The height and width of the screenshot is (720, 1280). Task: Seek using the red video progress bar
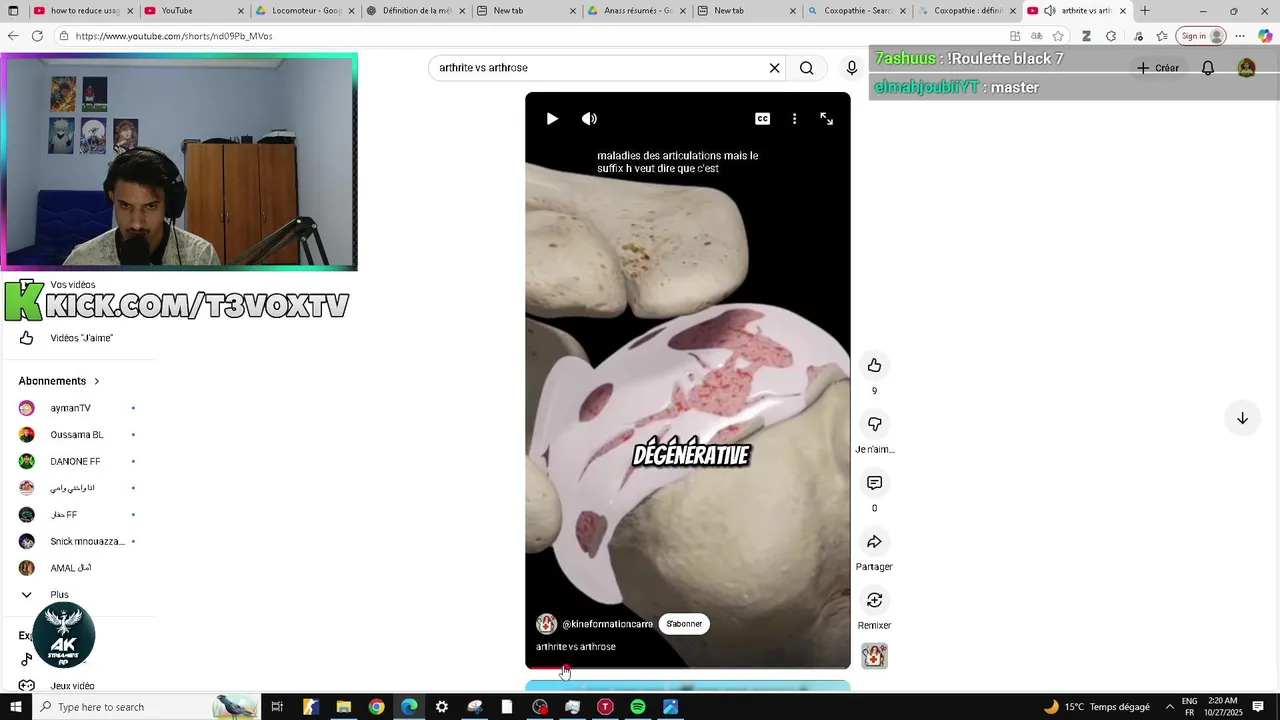coord(688,667)
